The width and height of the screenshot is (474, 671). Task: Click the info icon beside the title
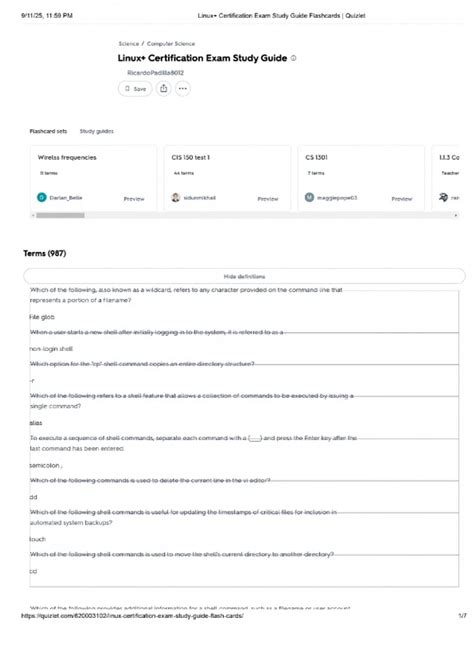point(293,58)
